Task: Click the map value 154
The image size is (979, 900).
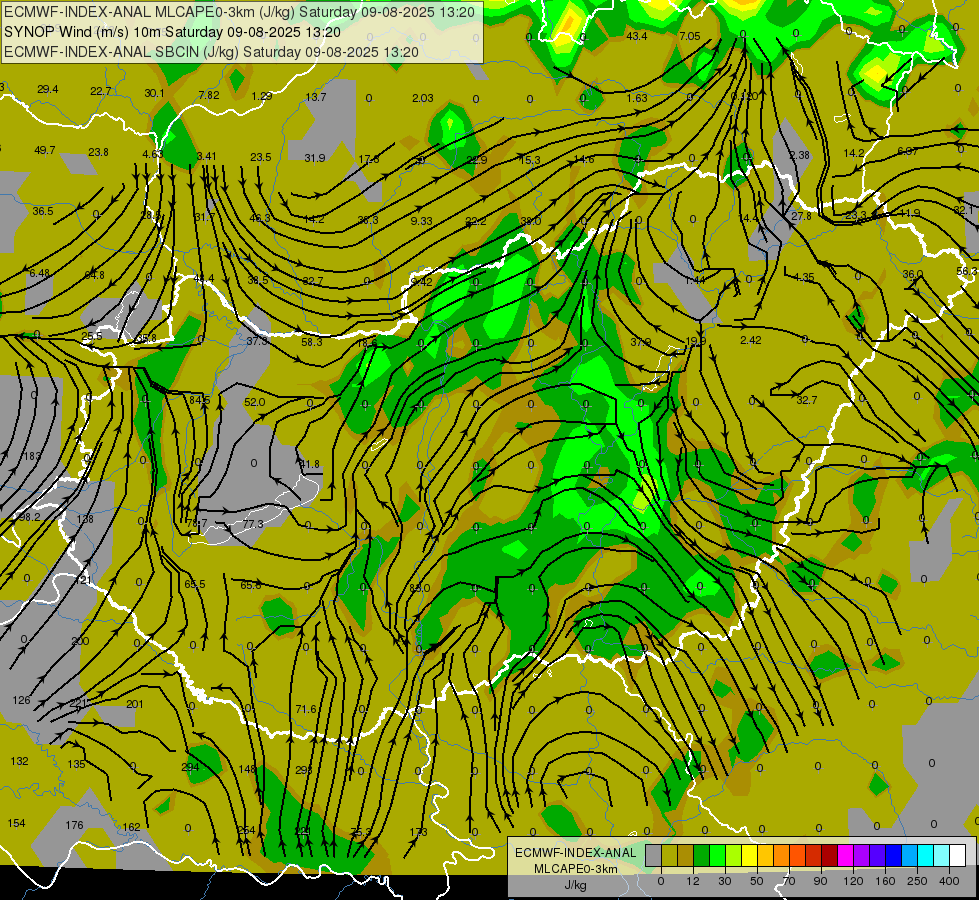Action: coord(16,823)
